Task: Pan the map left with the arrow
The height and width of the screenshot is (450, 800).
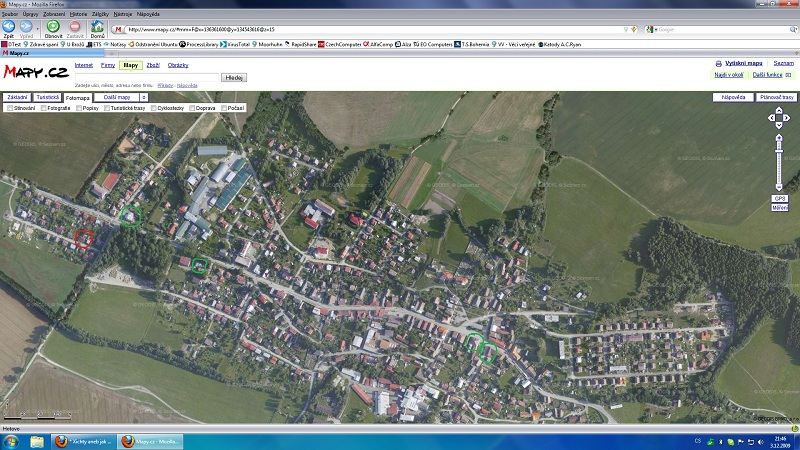Action: click(x=771, y=118)
